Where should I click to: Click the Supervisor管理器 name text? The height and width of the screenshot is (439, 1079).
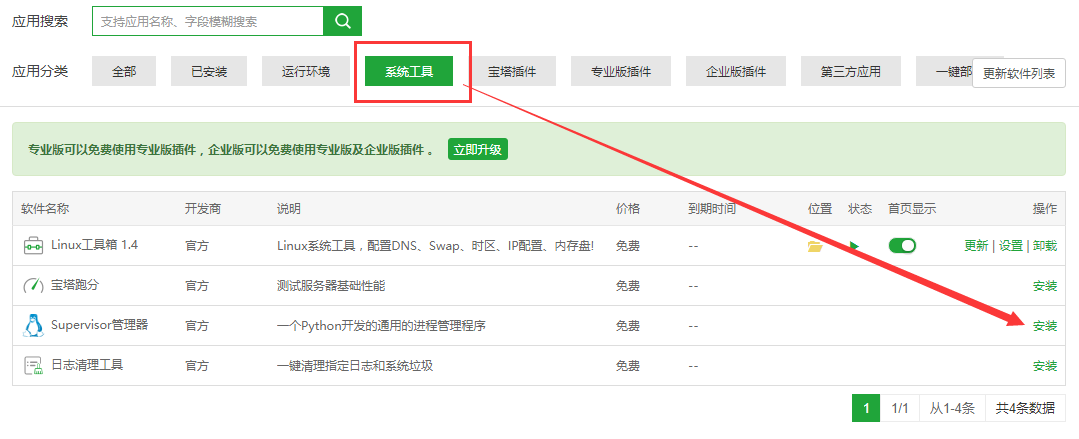100,325
